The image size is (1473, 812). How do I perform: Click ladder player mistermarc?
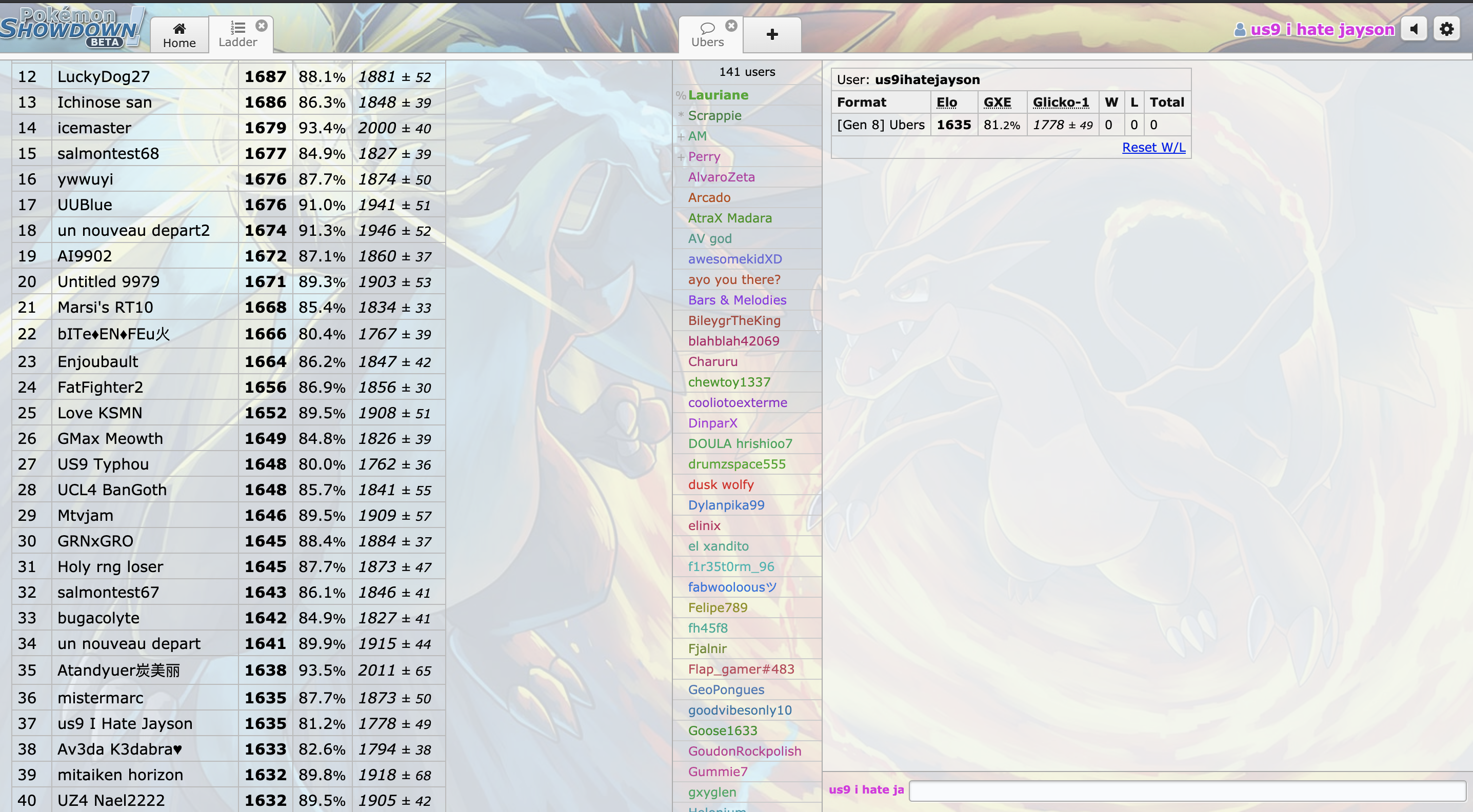101,698
